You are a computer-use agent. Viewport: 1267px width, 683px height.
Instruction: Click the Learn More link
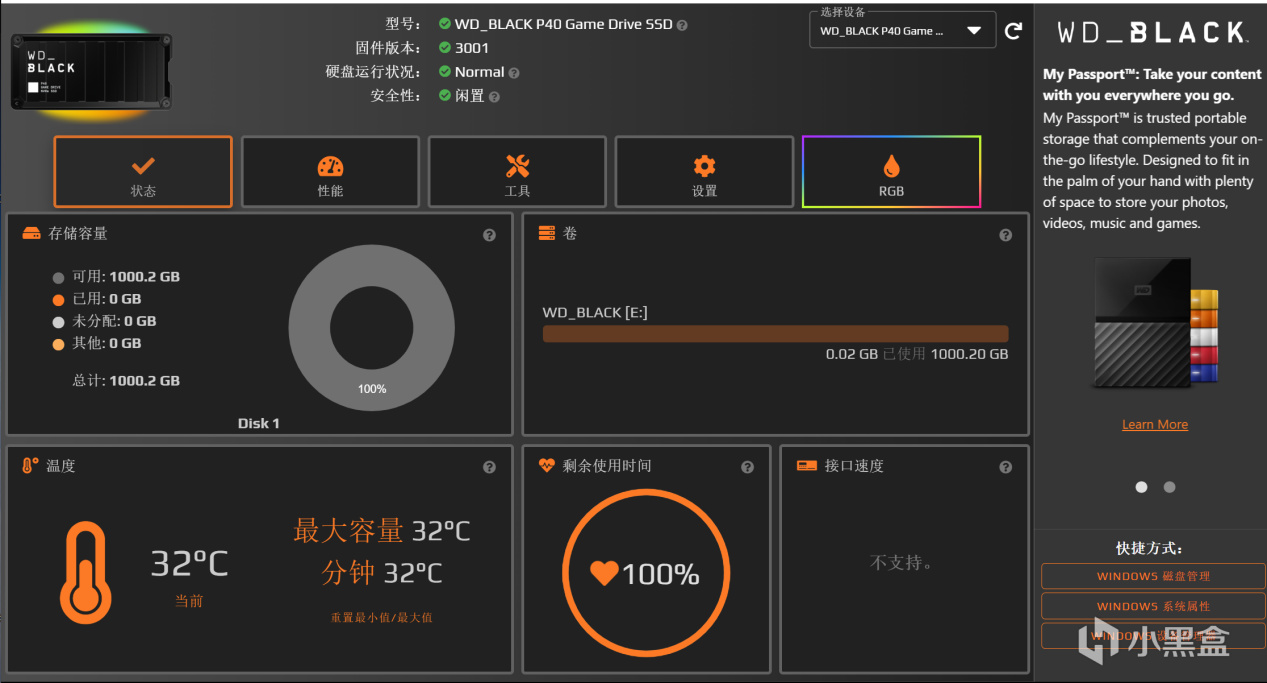[1155, 425]
